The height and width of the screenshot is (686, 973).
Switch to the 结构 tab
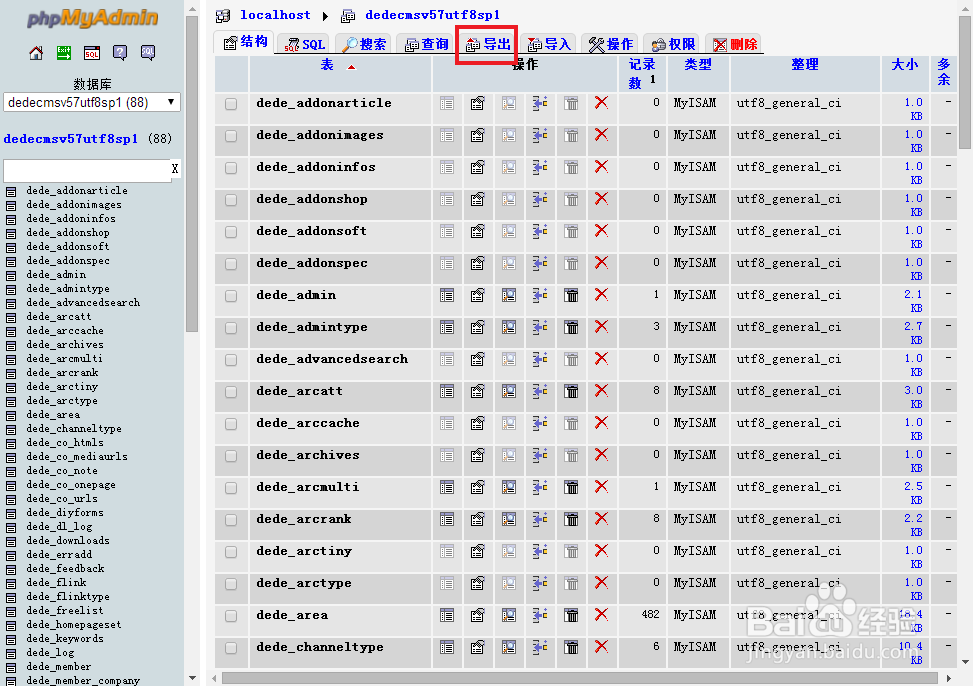[245, 42]
